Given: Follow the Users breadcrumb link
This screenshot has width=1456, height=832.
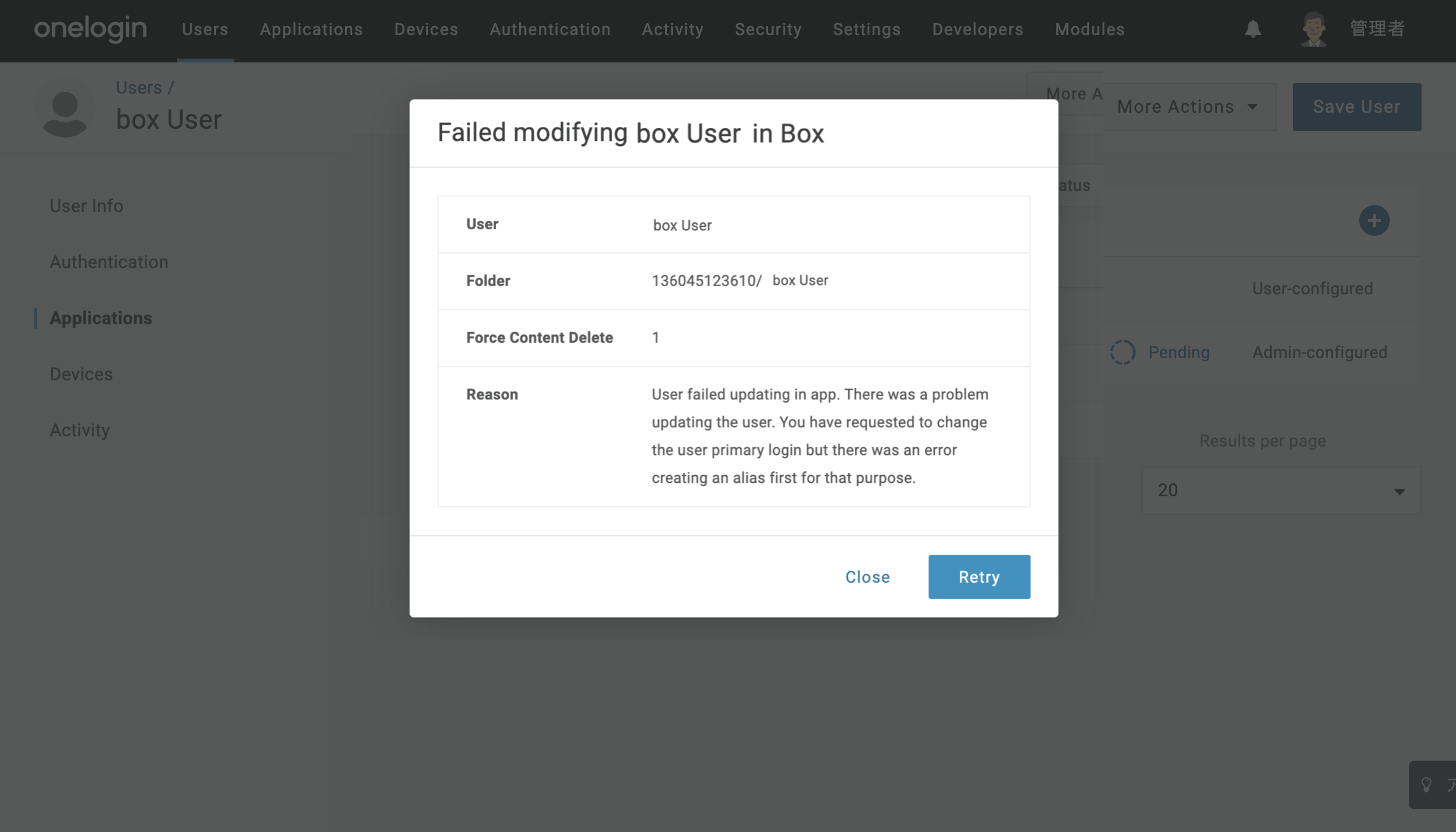Looking at the screenshot, I should click(x=139, y=87).
